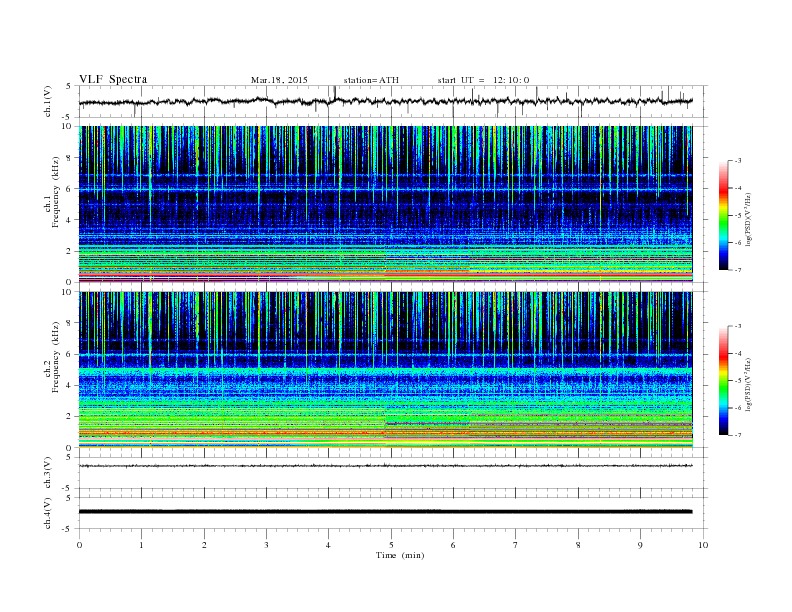Click the ch.3 voltage waveform trace
Image resolution: width=792 pixels, height=612 pixels.
[385, 466]
